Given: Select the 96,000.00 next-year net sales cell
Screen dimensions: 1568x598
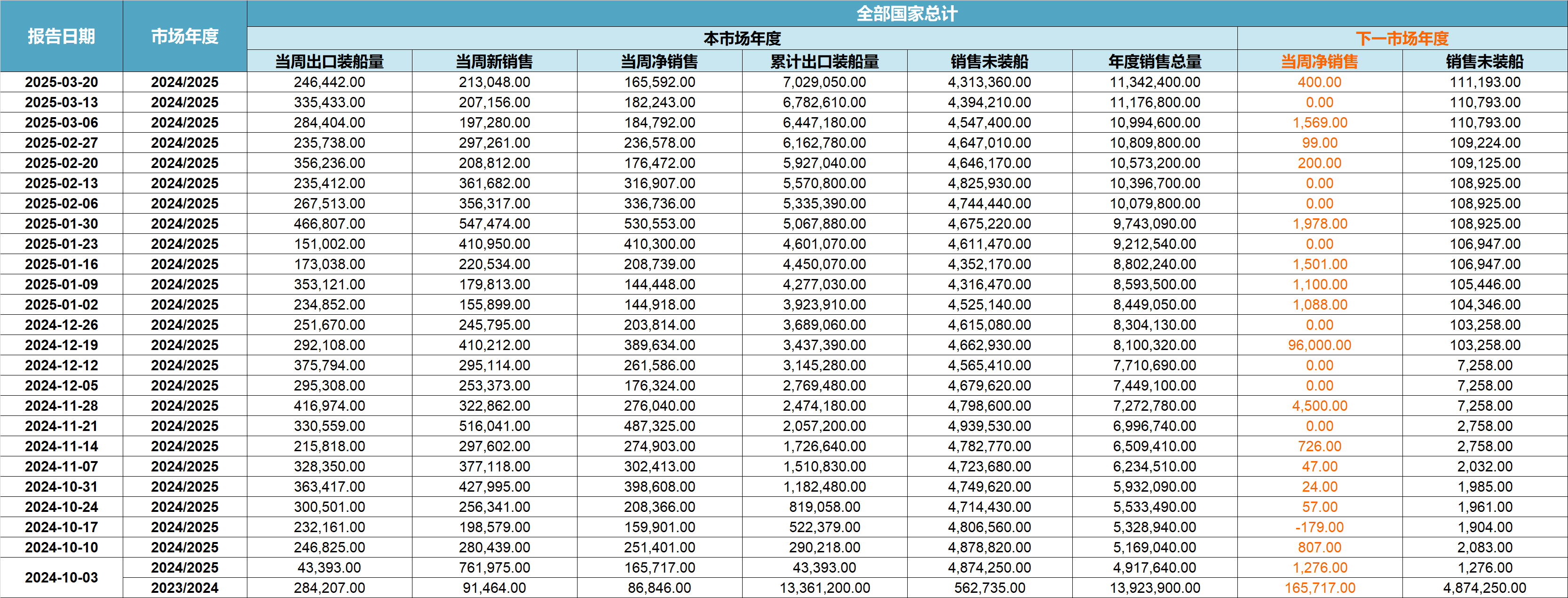Looking at the screenshot, I should coord(1319,345).
